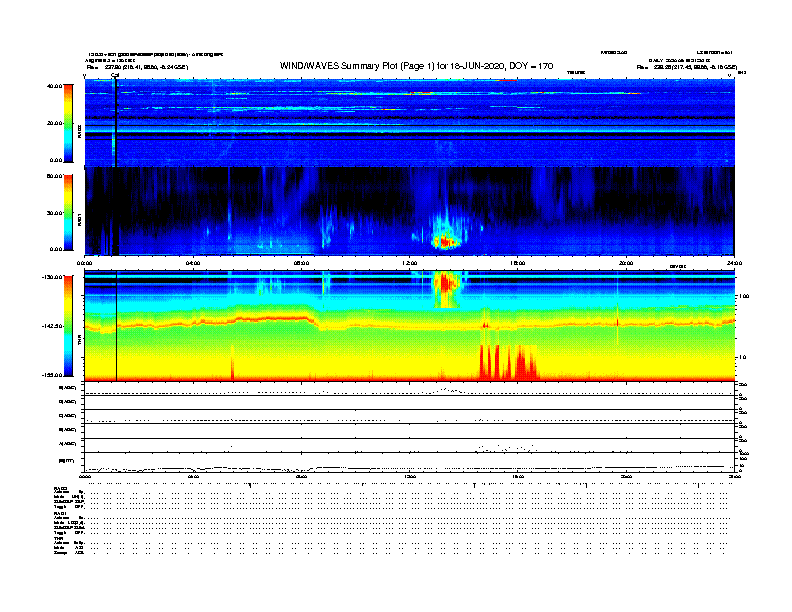Click the red streak at top of RAD2 near 16:00
The width and height of the screenshot is (792, 612).
pyautogui.click(x=507, y=80)
